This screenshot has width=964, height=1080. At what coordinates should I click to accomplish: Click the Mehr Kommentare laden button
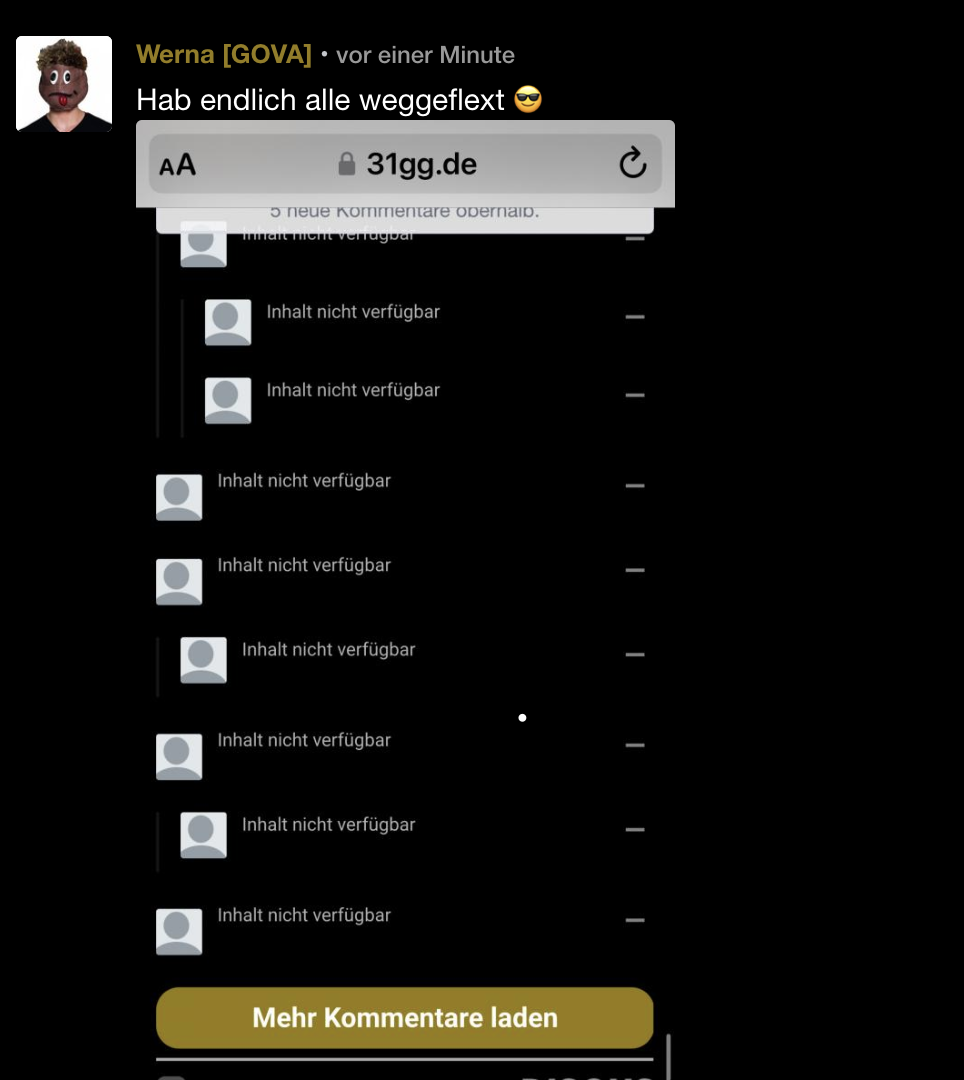(405, 1017)
